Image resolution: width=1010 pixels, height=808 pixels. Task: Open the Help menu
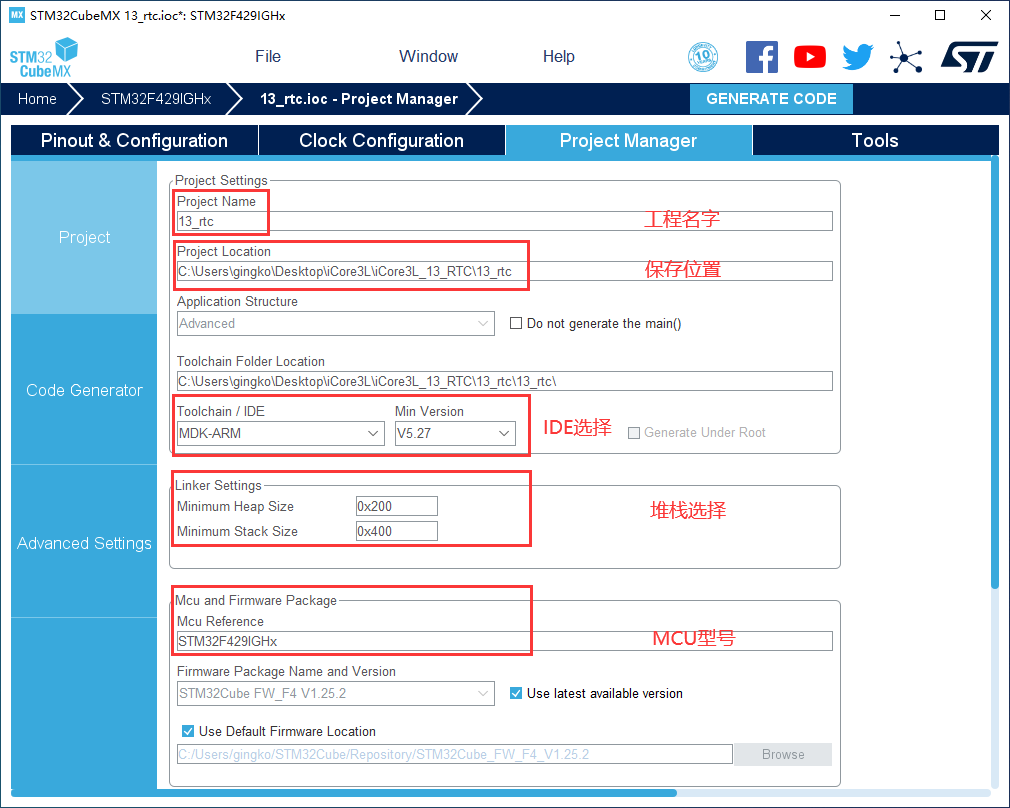(558, 57)
